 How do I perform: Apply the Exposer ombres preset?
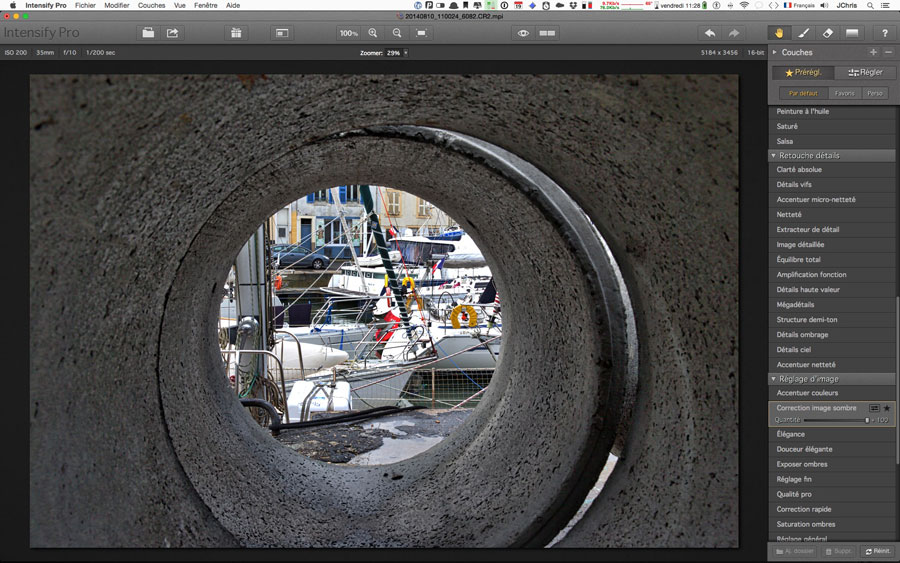click(x=832, y=464)
